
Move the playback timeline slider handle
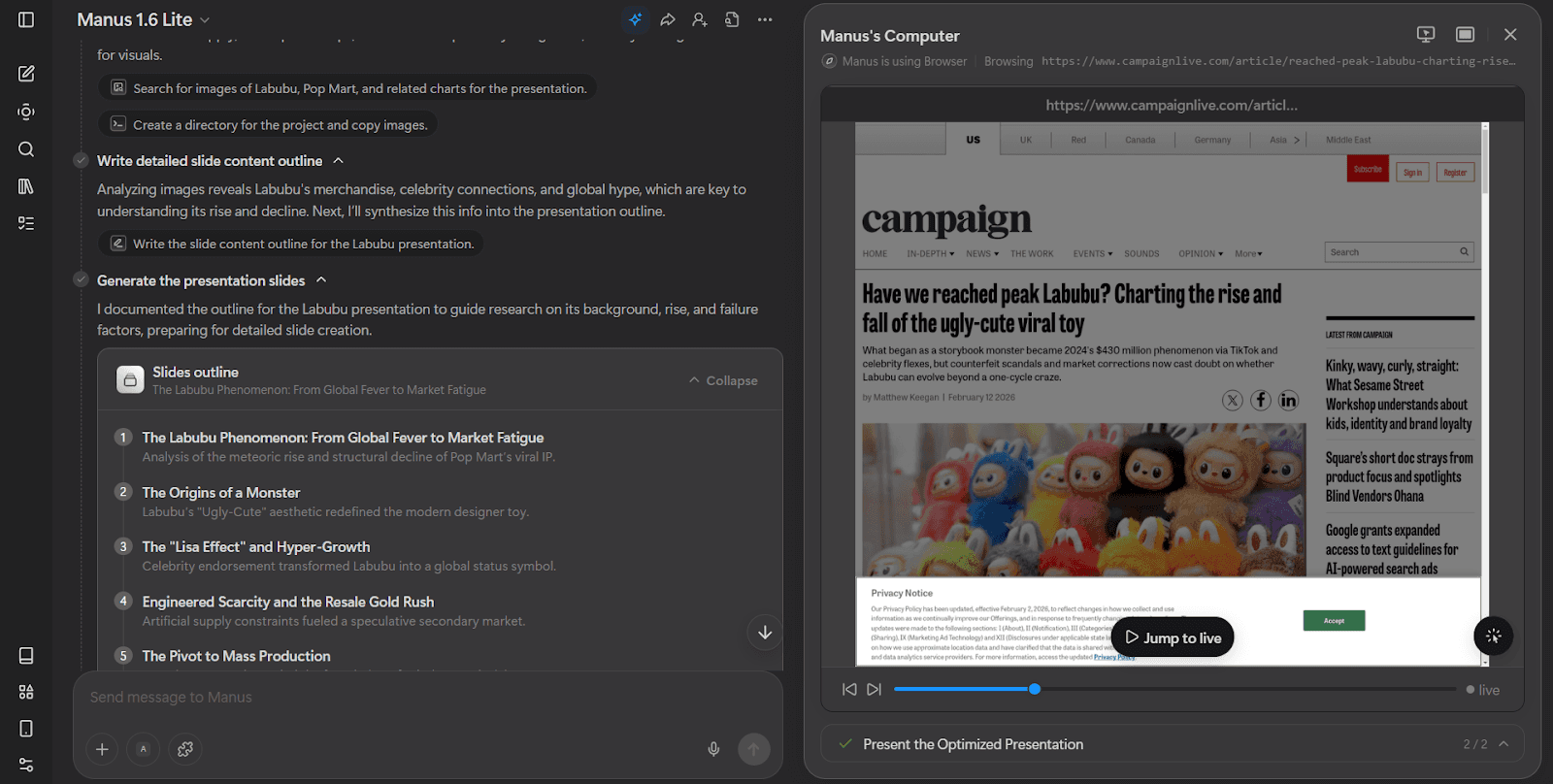point(1035,689)
